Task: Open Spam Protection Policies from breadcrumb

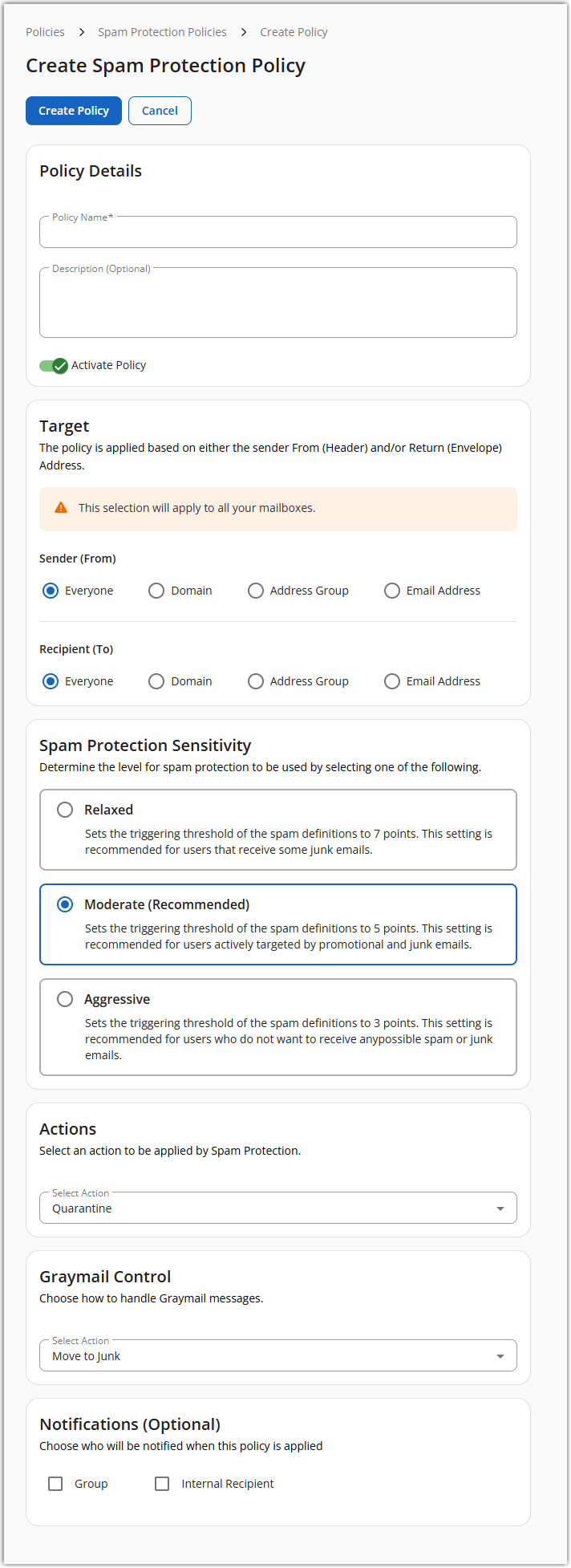Action: click(x=162, y=31)
